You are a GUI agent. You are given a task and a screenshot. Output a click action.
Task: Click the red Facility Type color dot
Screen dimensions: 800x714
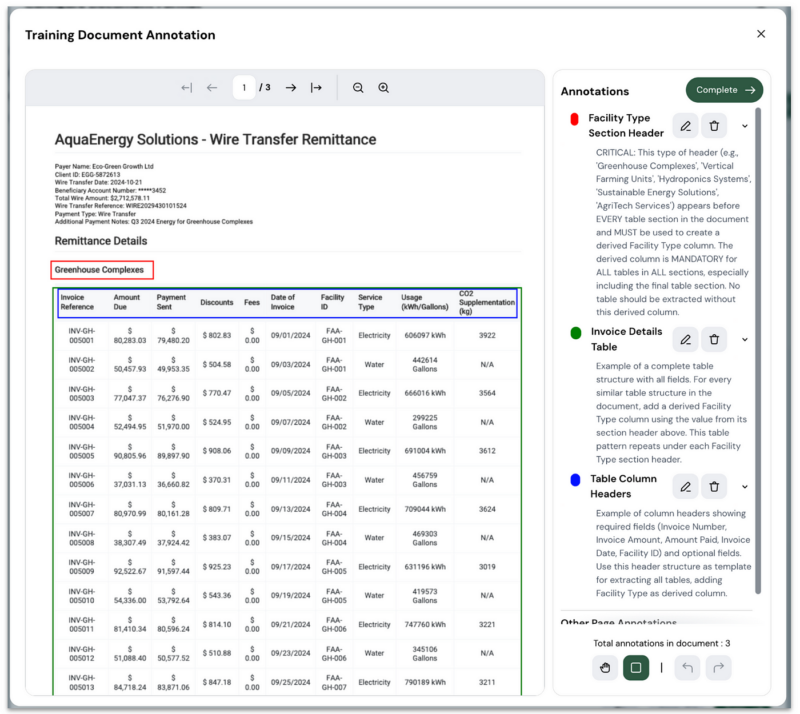[574, 119]
